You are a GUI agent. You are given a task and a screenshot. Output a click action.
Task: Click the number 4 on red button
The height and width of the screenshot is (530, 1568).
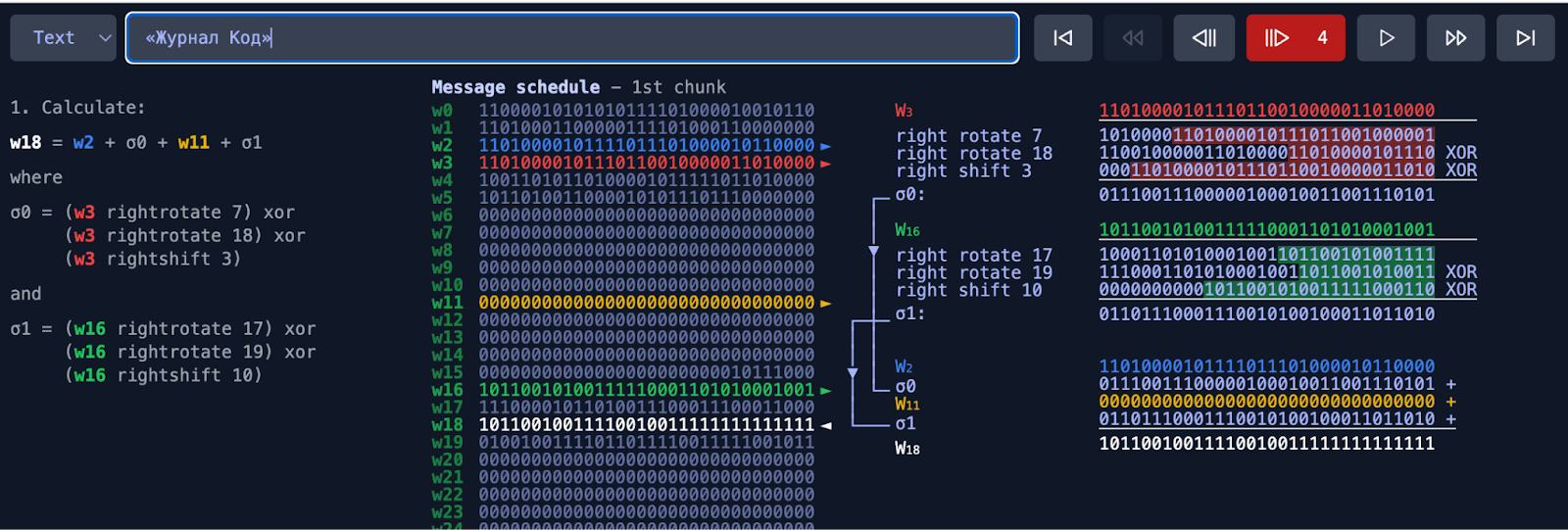(x=1322, y=38)
